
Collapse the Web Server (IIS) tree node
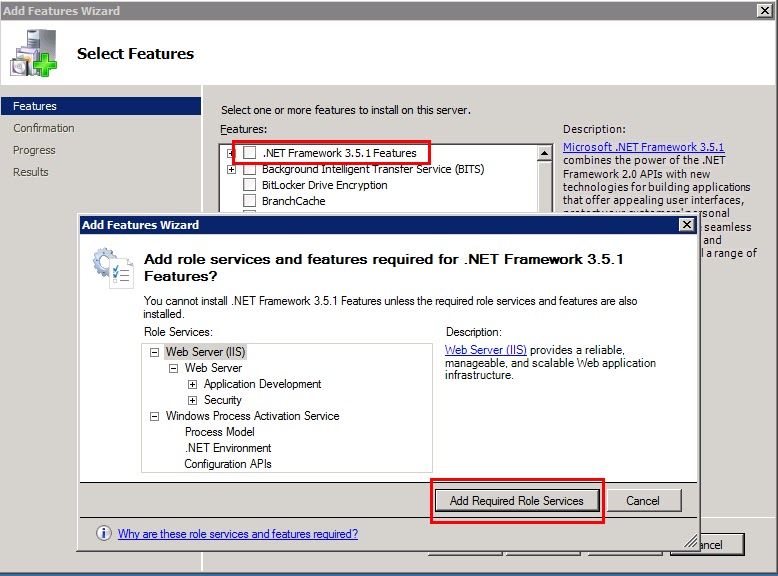click(155, 352)
